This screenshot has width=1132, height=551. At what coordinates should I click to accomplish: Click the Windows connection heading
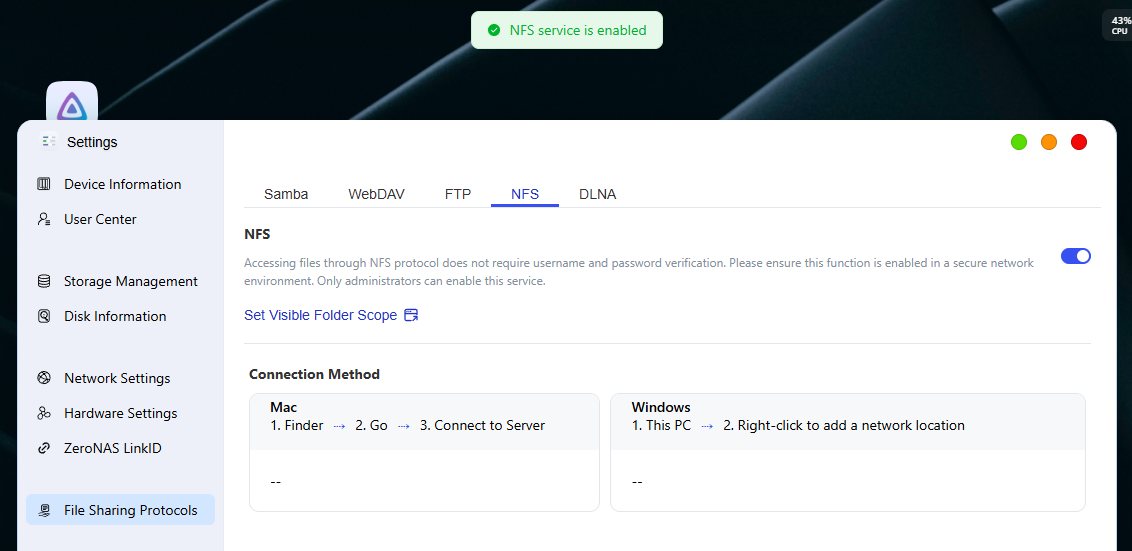pos(661,407)
